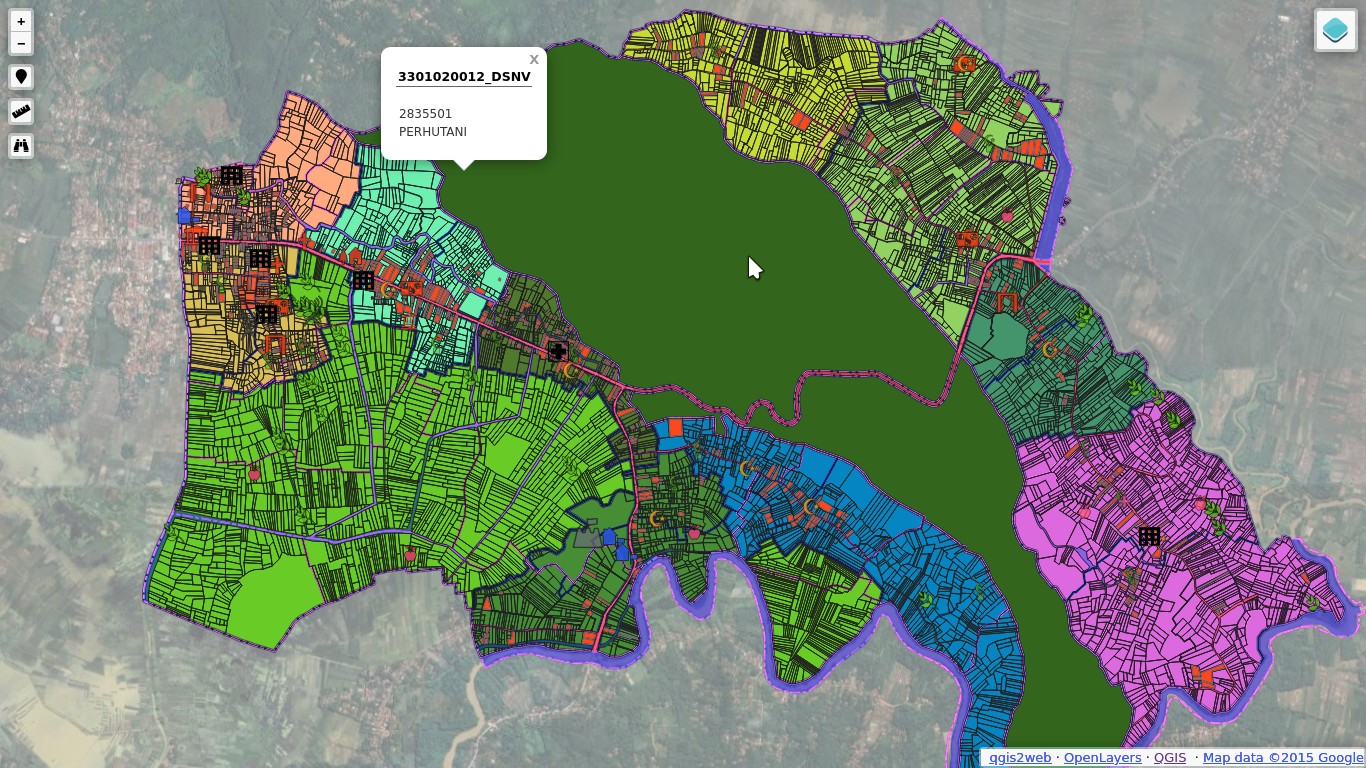Select the measure ruler tool

pos(21,111)
